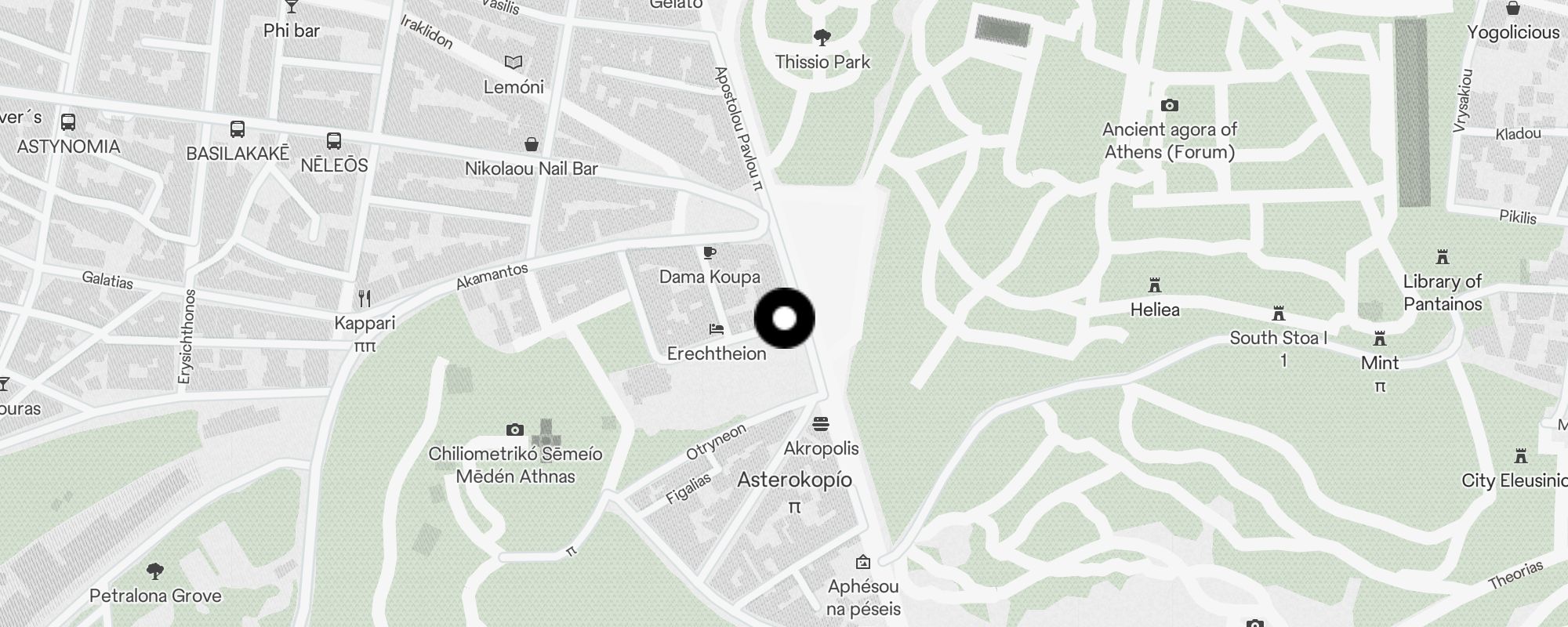This screenshot has width=1568, height=627.
Task: Select the Library of Pantainos monument icon
Action: [1442, 257]
